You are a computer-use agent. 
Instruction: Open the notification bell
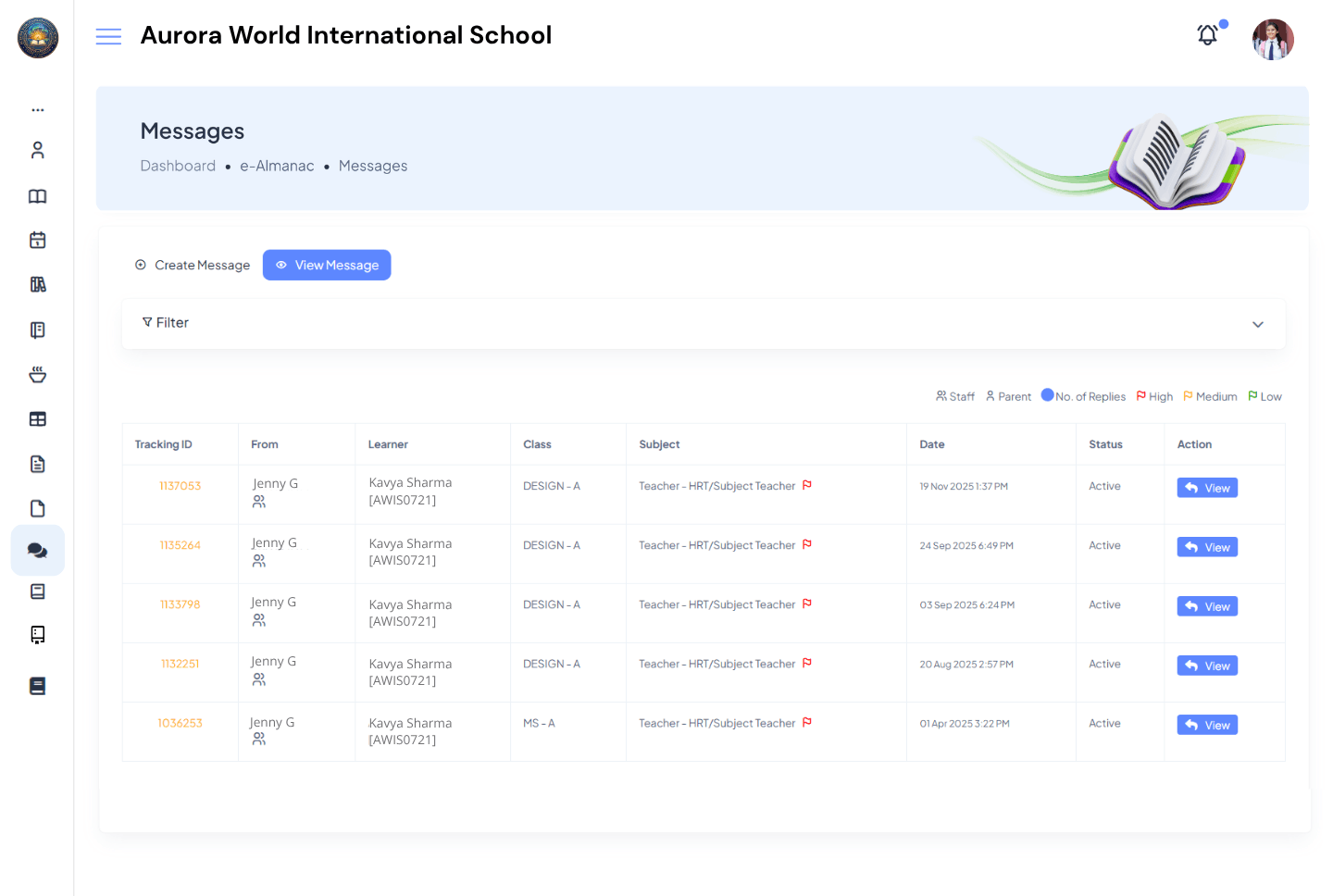1207,34
